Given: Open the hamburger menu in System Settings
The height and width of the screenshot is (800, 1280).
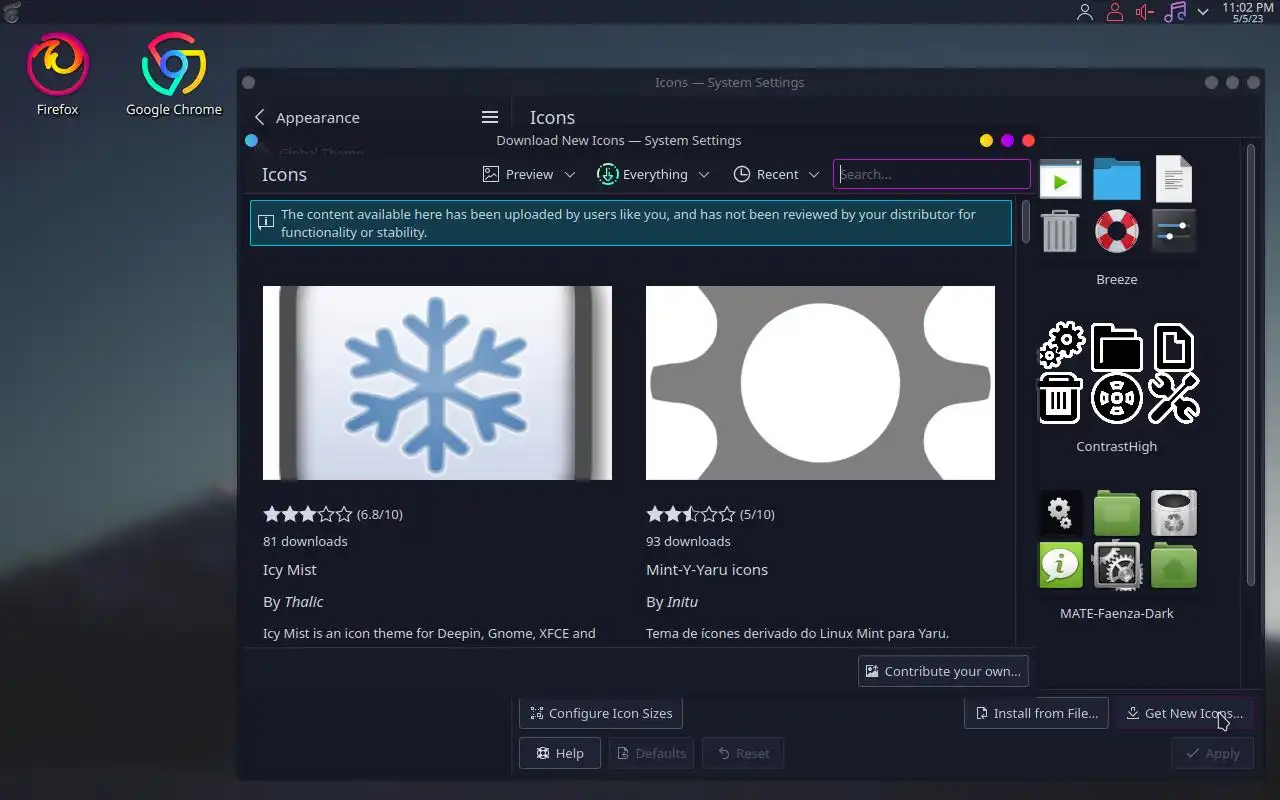Looking at the screenshot, I should pyautogui.click(x=489, y=117).
